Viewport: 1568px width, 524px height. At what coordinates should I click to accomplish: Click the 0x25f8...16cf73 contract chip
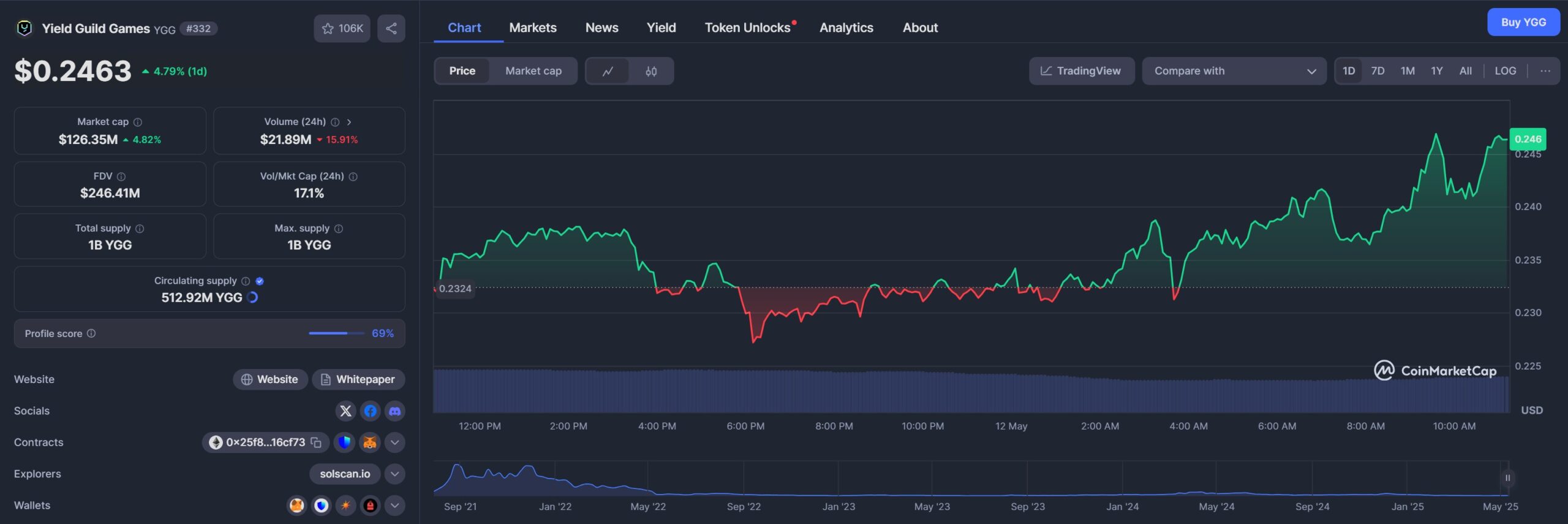266,442
